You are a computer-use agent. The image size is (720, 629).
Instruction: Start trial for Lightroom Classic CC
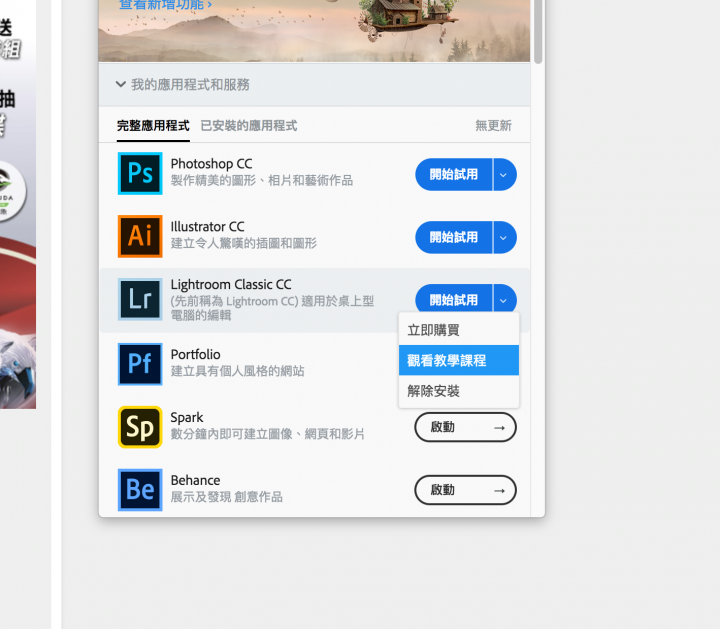click(454, 299)
